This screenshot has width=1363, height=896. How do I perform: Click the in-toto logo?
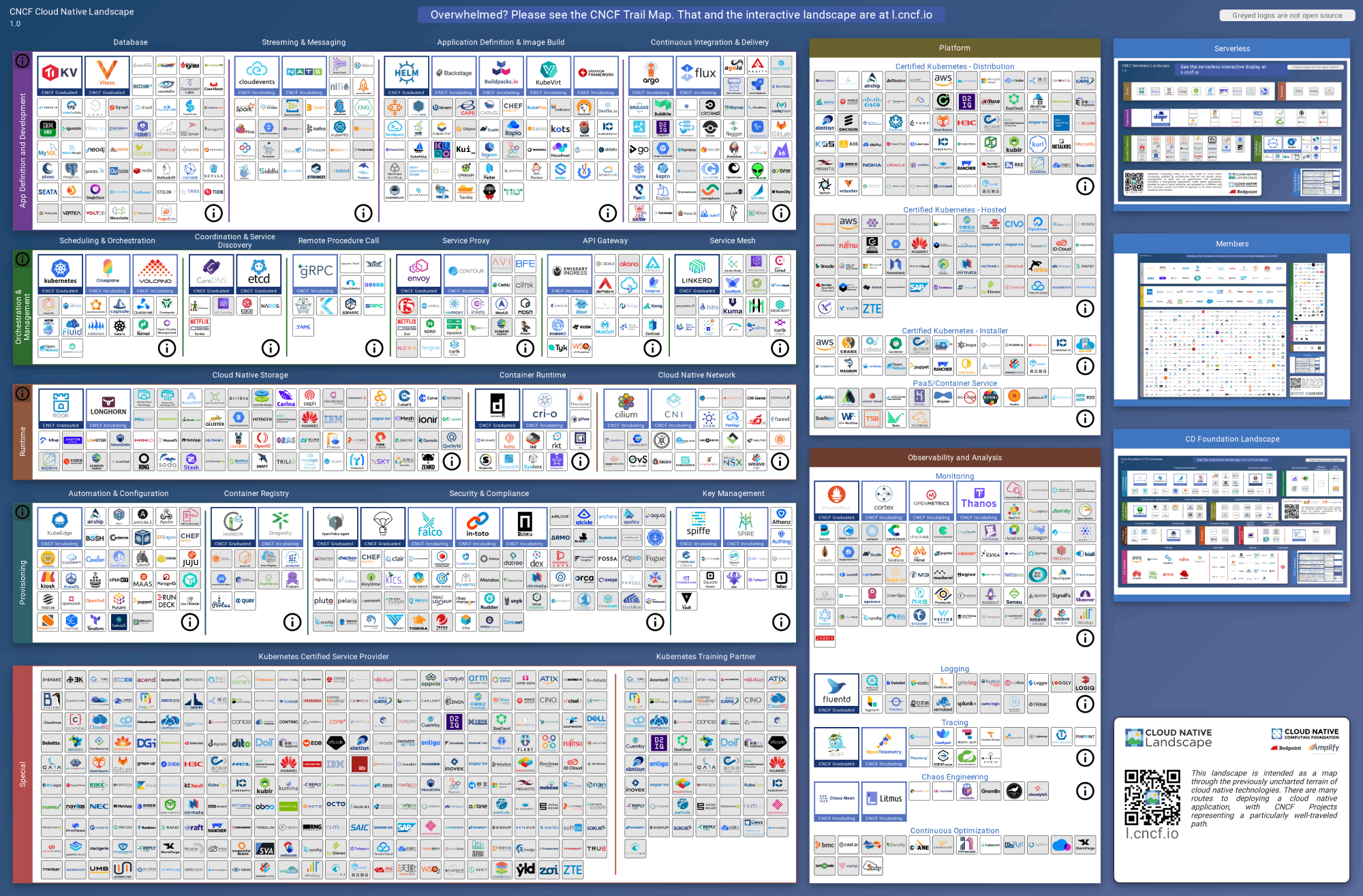[x=478, y=527]
